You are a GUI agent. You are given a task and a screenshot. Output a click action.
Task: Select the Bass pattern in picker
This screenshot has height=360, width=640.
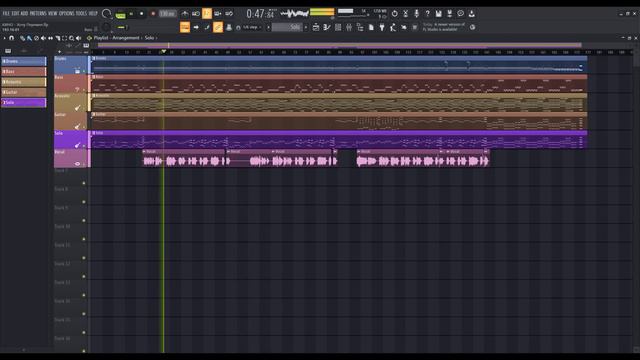tap(24, 71)
